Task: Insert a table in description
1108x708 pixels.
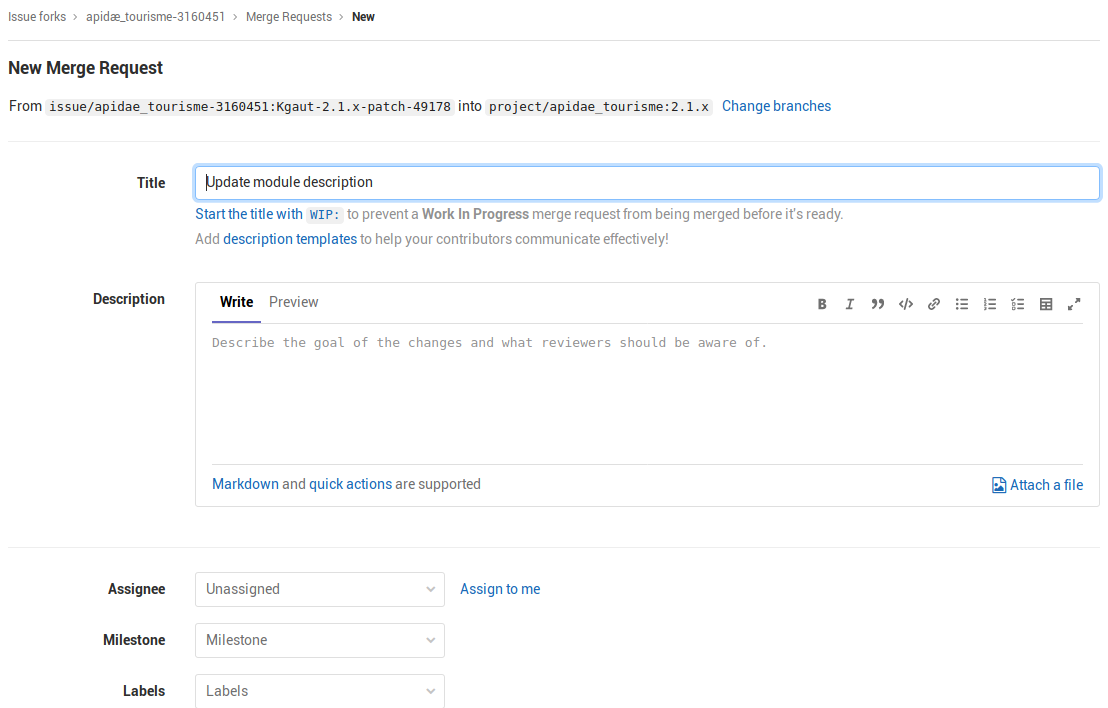Action: 1046,304
